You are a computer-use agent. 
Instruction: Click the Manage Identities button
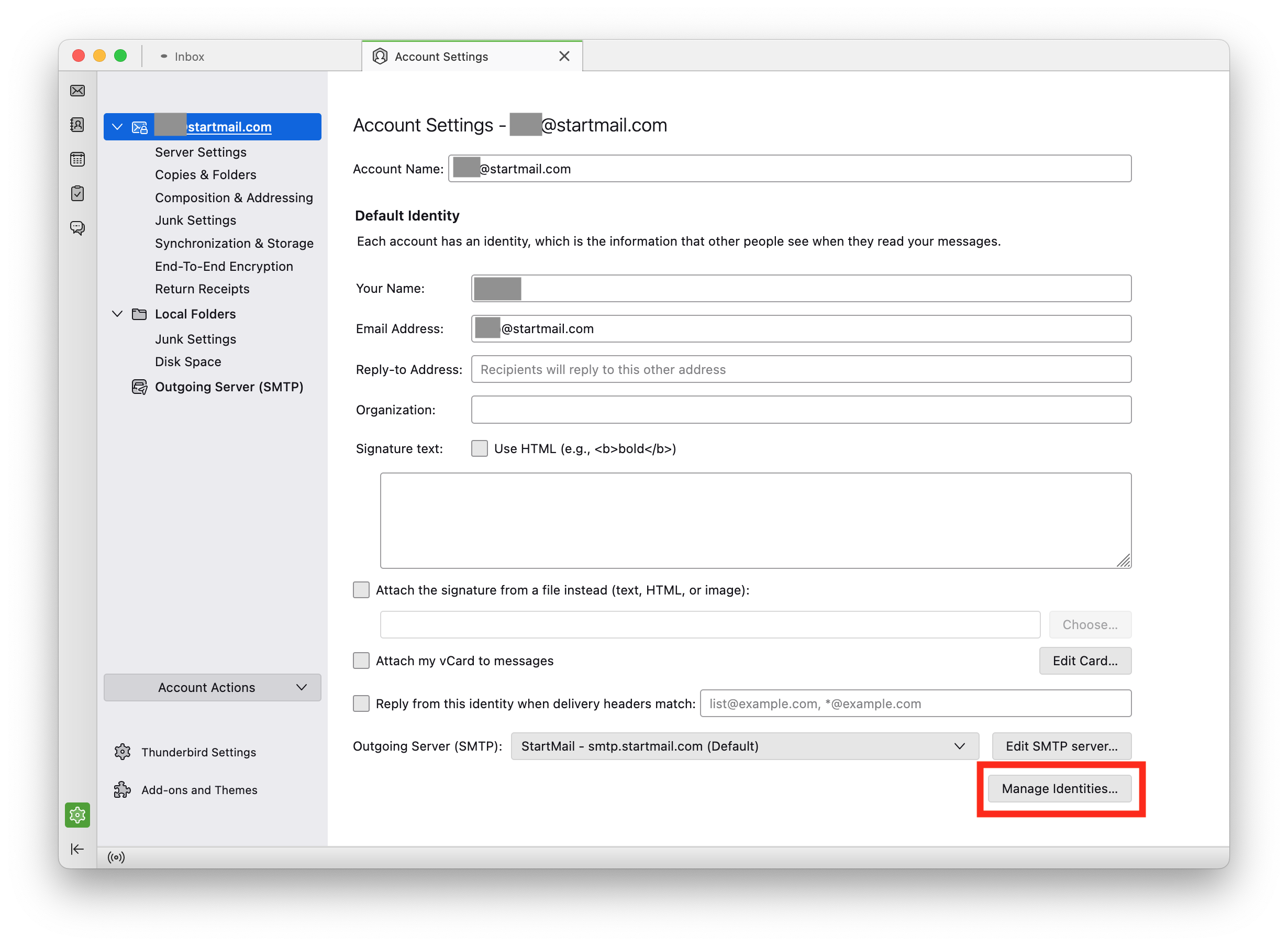coord(1060,789)
